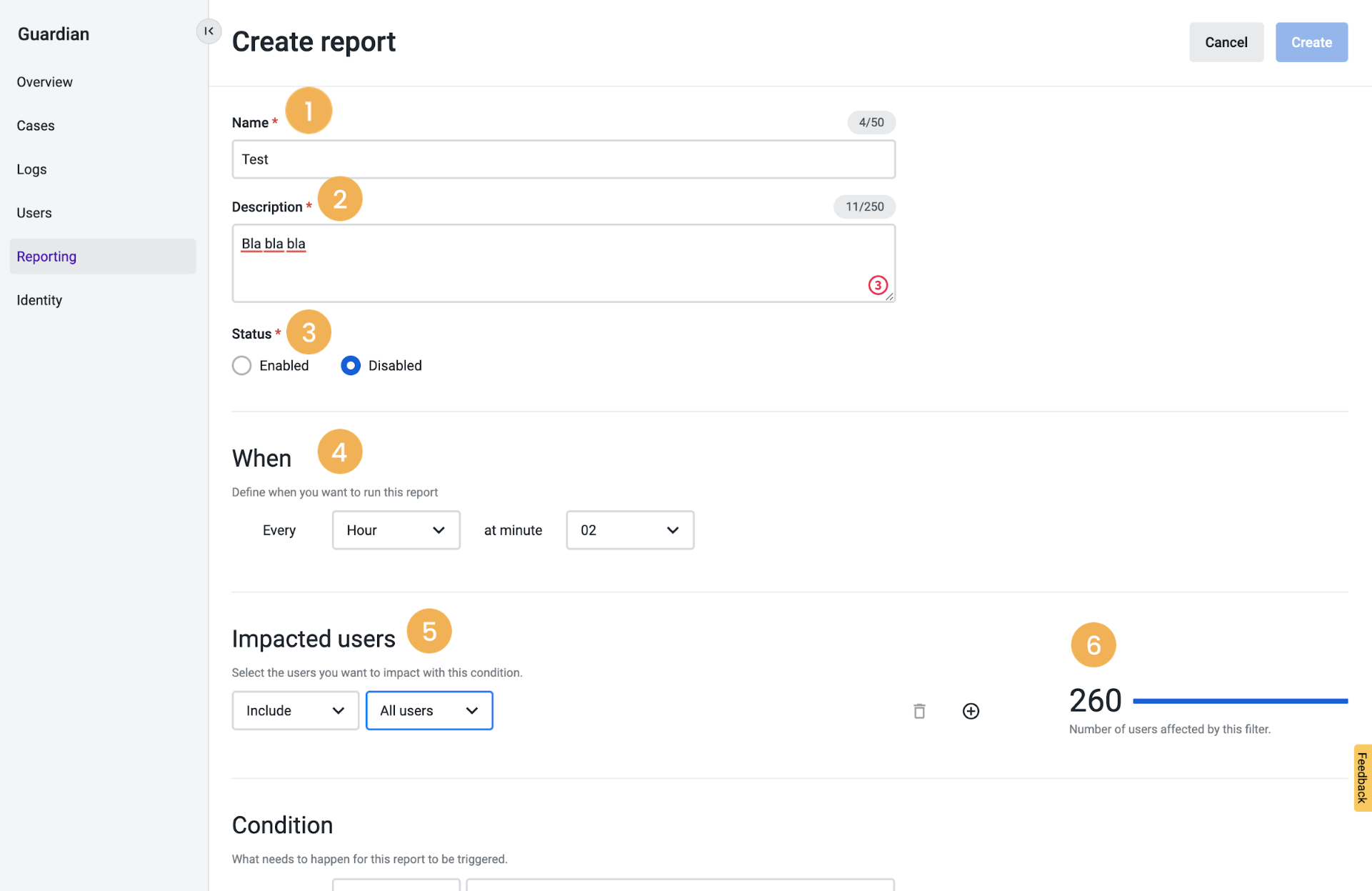1372x891 pixels.
Task: Cancel creating the report
Action: pyautogui.click(x=1226, y=42)
